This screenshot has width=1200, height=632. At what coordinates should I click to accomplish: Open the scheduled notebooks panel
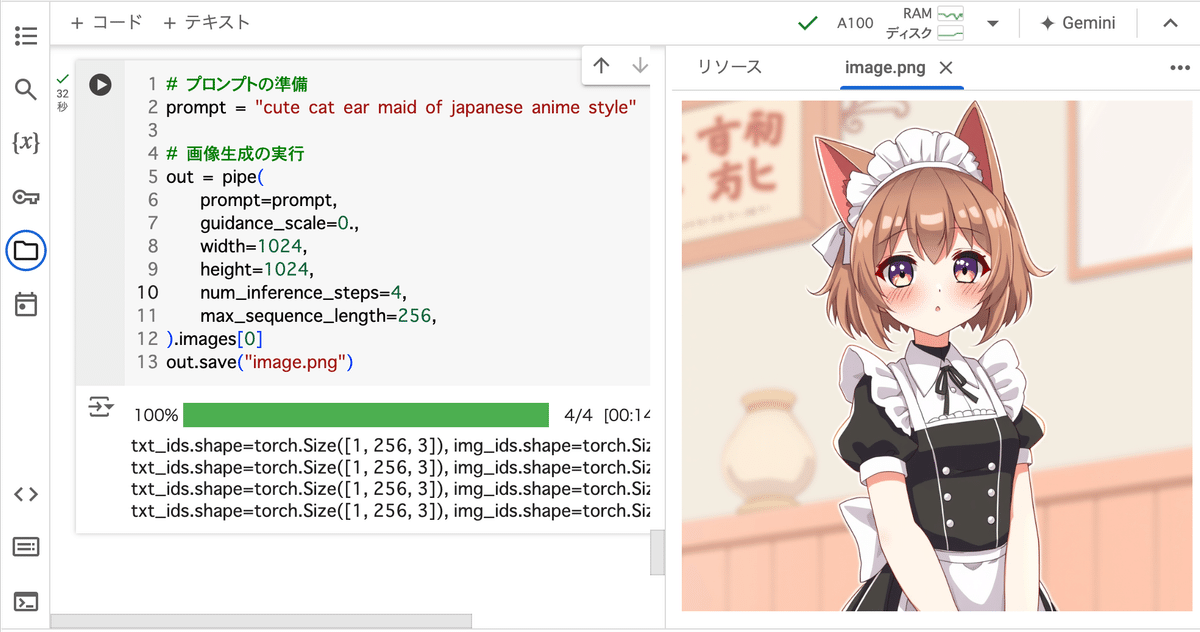[x=26, y=304]
